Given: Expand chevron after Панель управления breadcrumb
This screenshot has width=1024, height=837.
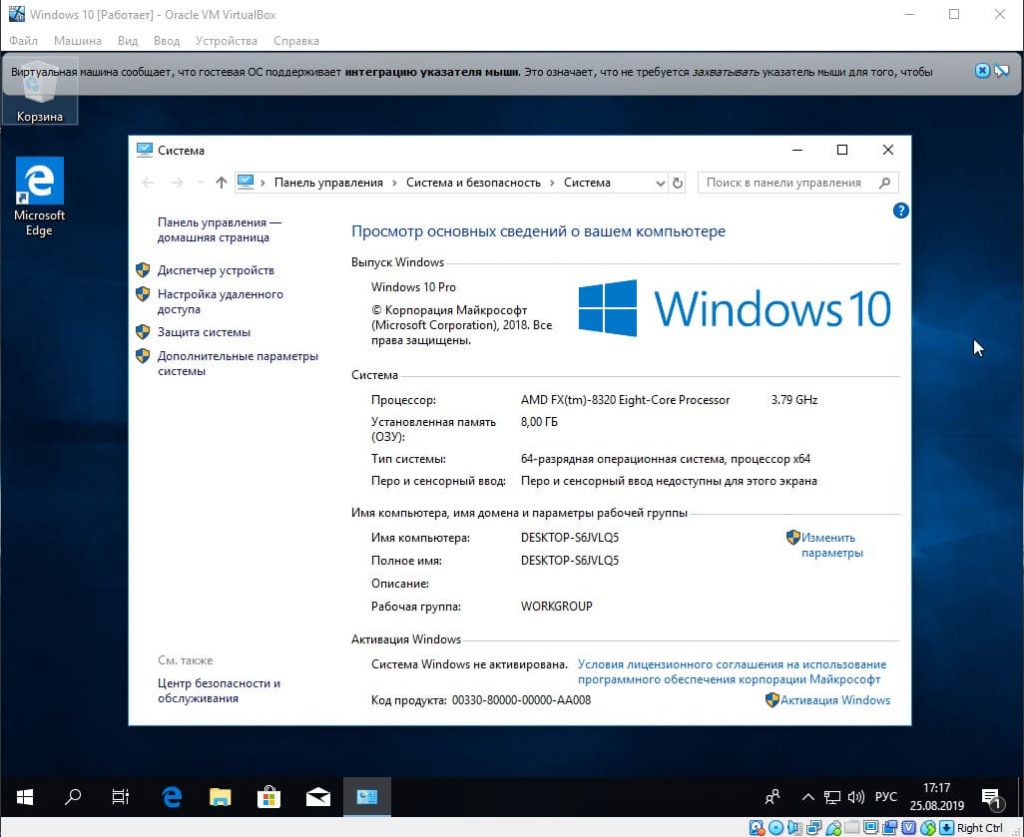Looking at the screenshot, I should click(x=394, y=183).
